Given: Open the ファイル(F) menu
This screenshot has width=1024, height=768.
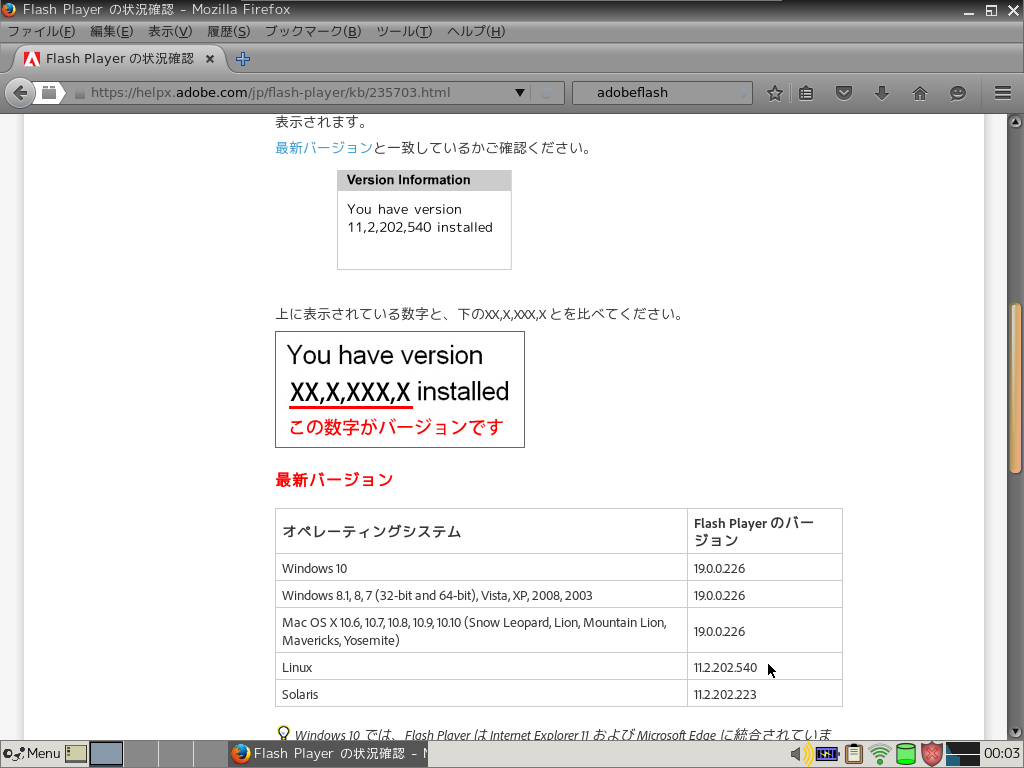Looking at the screenshot, I should tap(41, 31).
